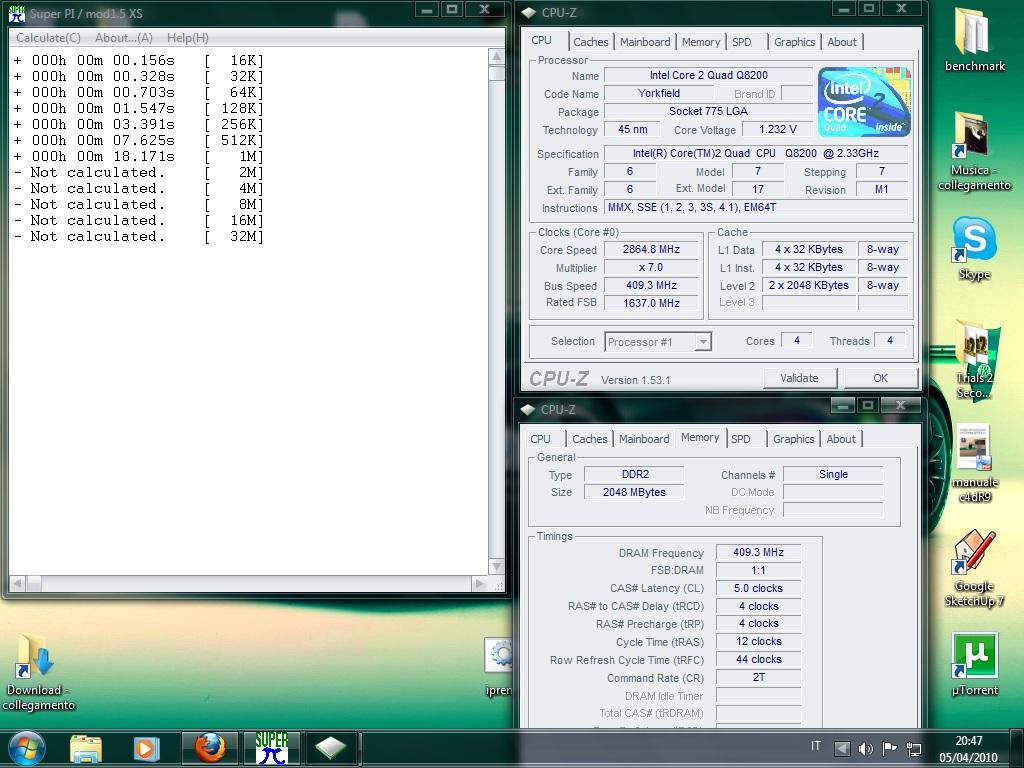Switch to Memory tab in top CPU-Z
The height and width of the screenshot is (768, 1024).
pos(701,42)
